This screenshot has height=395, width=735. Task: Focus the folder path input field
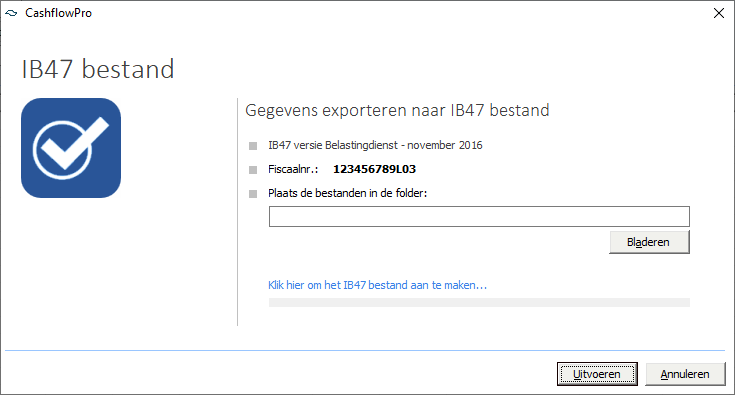point(479,216)
